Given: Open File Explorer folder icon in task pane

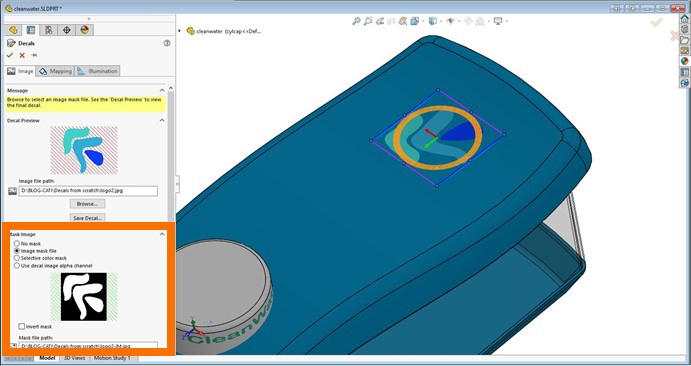Looking at the screenshot, I should click(x=684, y=40).
